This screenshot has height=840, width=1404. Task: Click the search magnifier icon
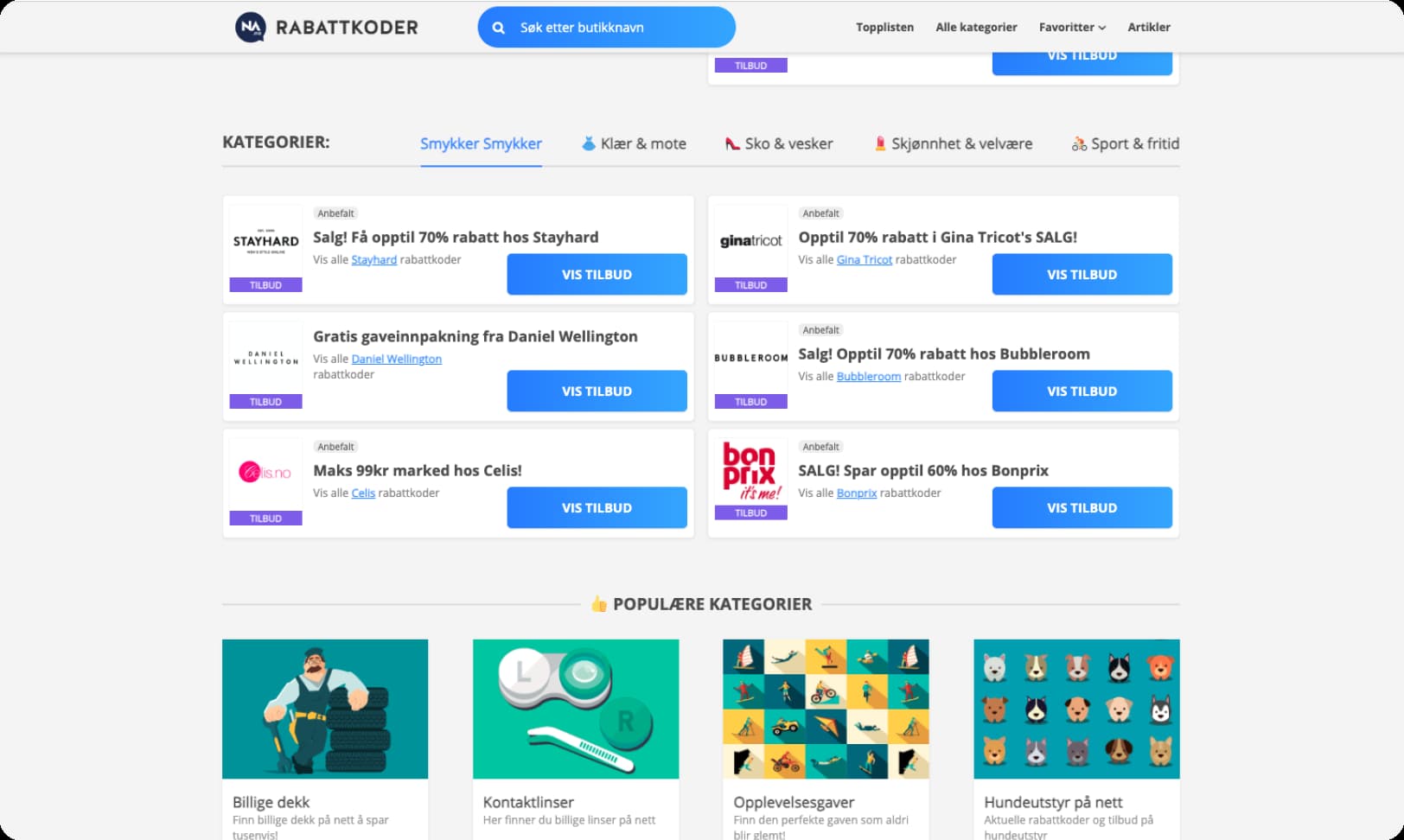point(499,28)
